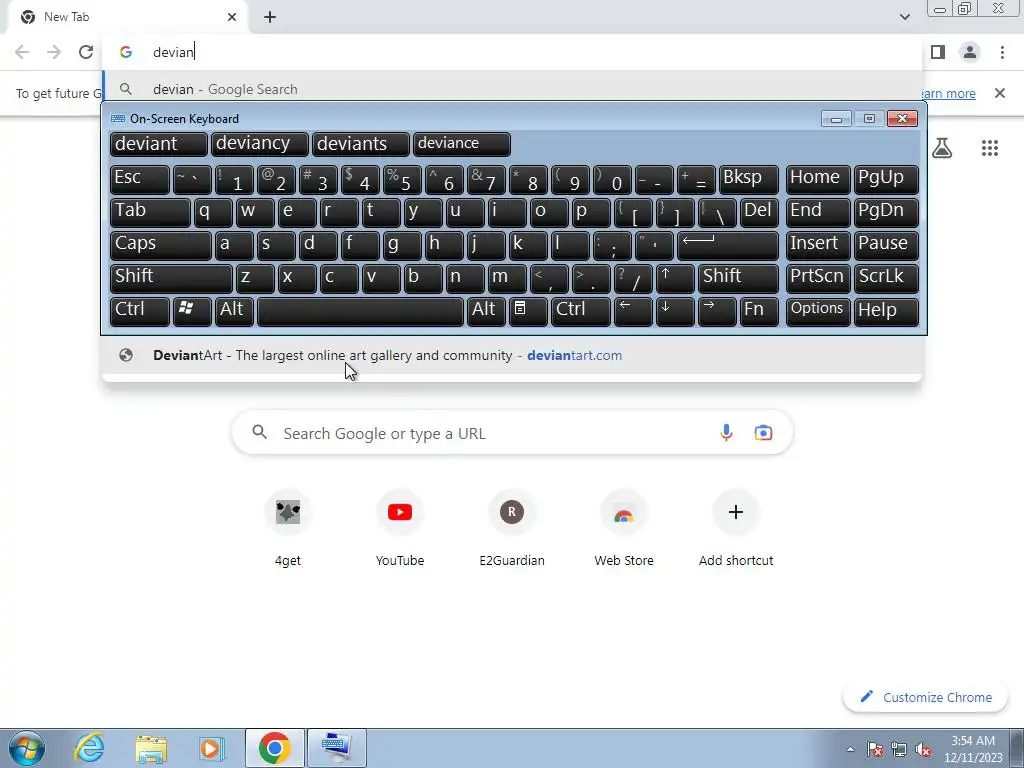The height and width of the screenshot is (768, 1024).
Task: Open the Web Store shortcut
Action: 624,530
